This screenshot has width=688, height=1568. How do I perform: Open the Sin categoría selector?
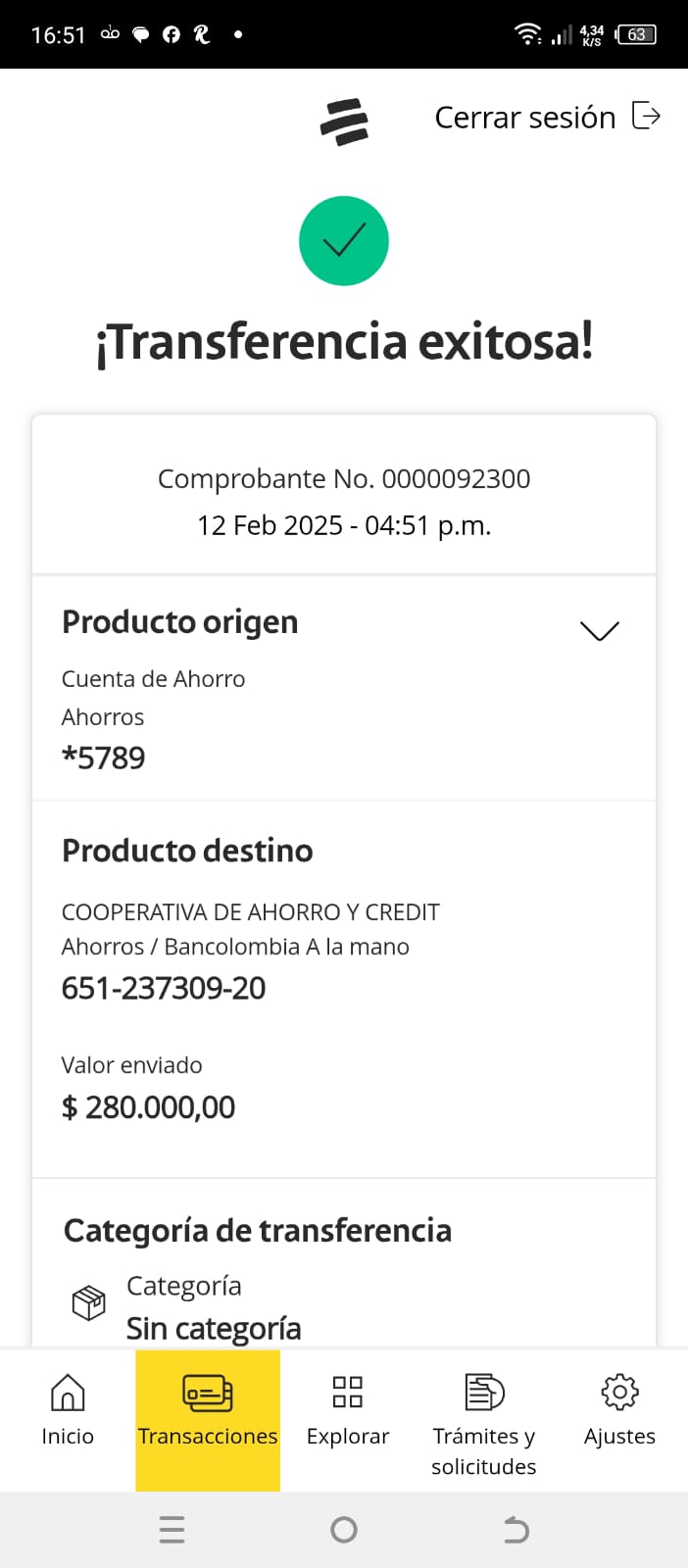tap(214, 1328)
